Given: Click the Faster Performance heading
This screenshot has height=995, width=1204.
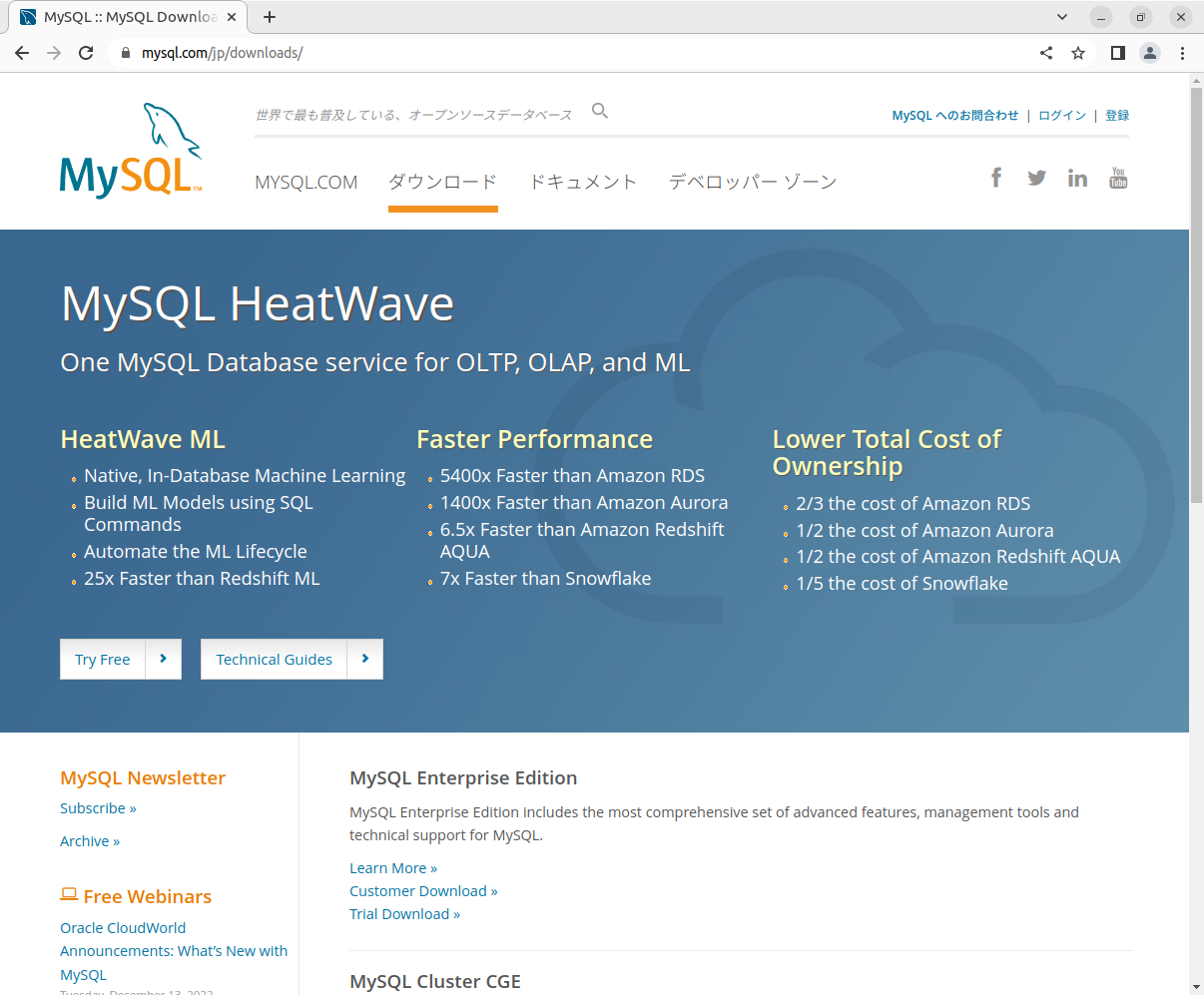Looking at the screenshot, I should click(x=534, y=439).
